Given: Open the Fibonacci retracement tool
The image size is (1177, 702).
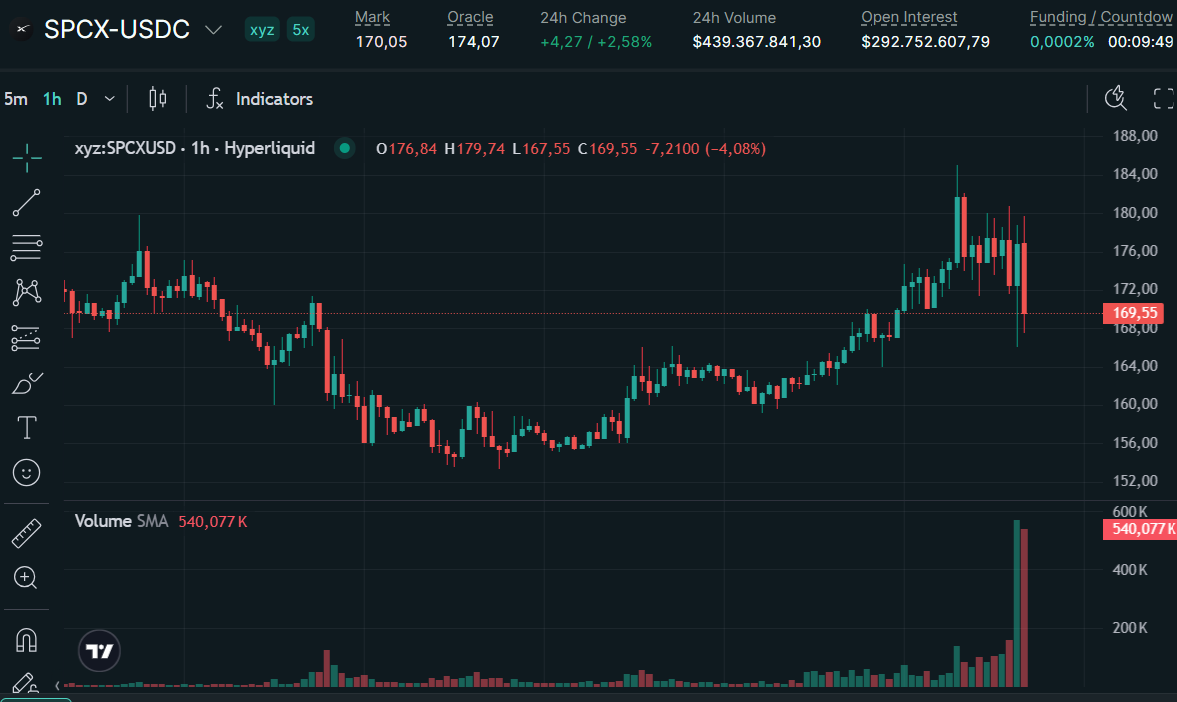Looking at the screenshot, I should click(26, 248).
